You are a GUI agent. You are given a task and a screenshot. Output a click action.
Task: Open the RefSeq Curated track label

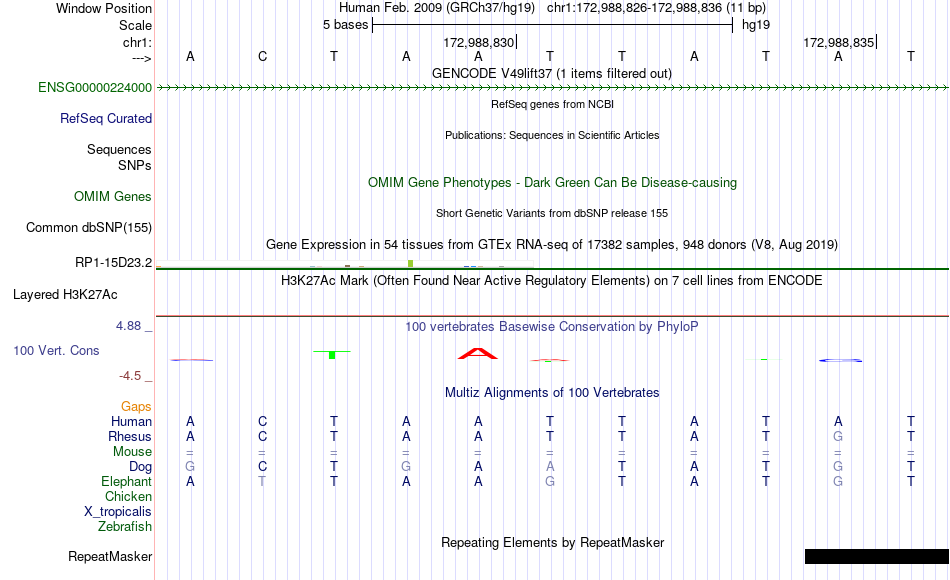pyautogui.click(x=105, y=119)
